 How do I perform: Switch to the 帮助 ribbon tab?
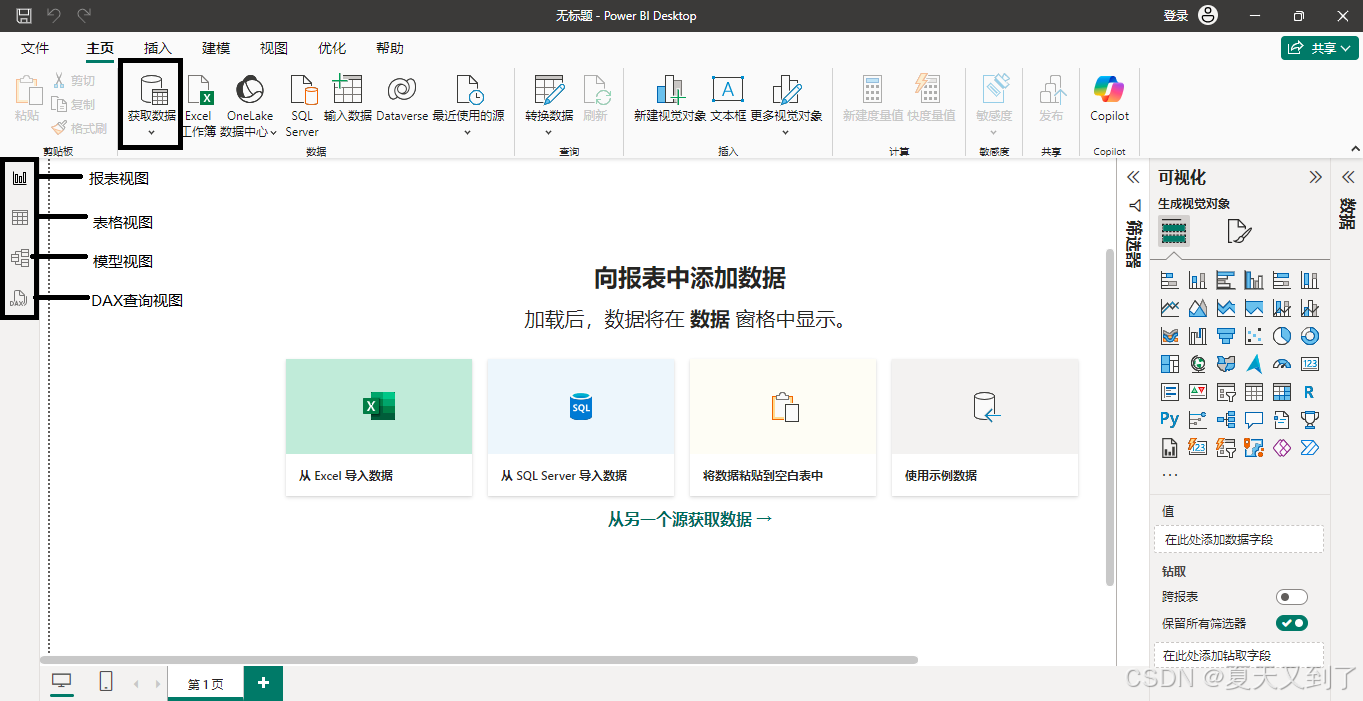click(x=390, y=48)
